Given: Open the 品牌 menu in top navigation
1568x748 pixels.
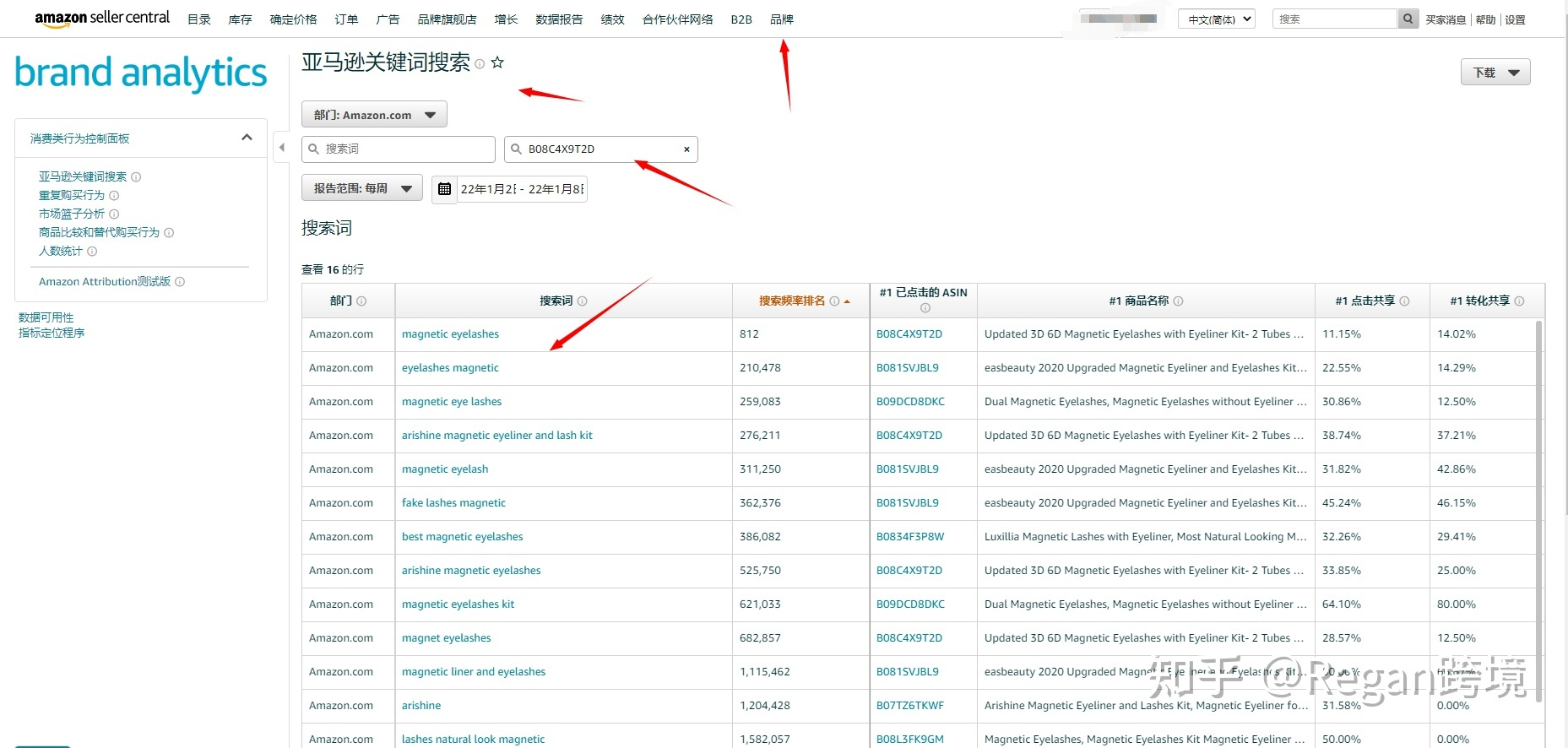Looking at the screenshot, I should (781, 19).
